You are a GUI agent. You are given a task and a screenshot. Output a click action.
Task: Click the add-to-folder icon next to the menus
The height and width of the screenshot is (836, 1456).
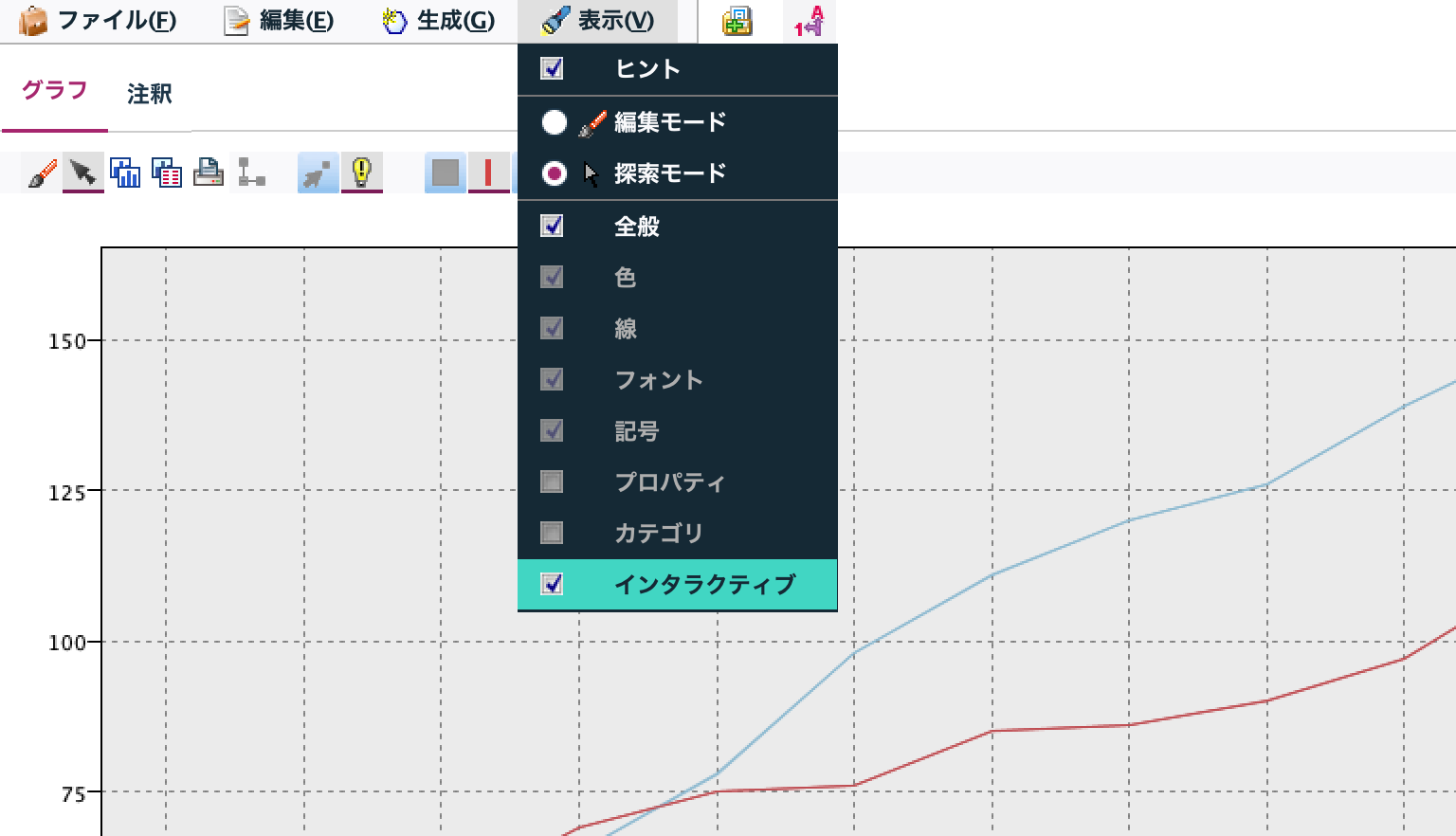[738, 21]
